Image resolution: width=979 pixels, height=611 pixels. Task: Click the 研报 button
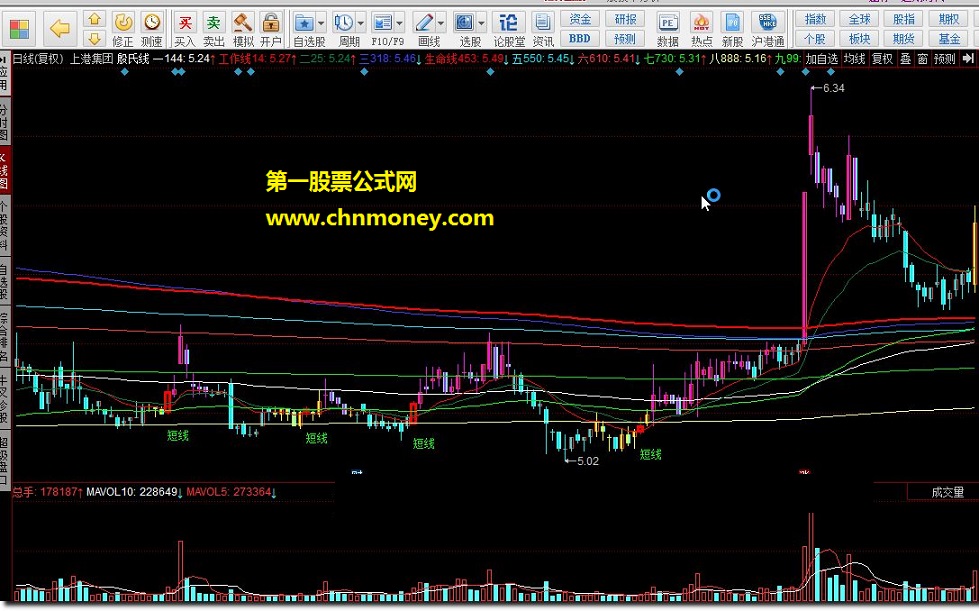625,19
